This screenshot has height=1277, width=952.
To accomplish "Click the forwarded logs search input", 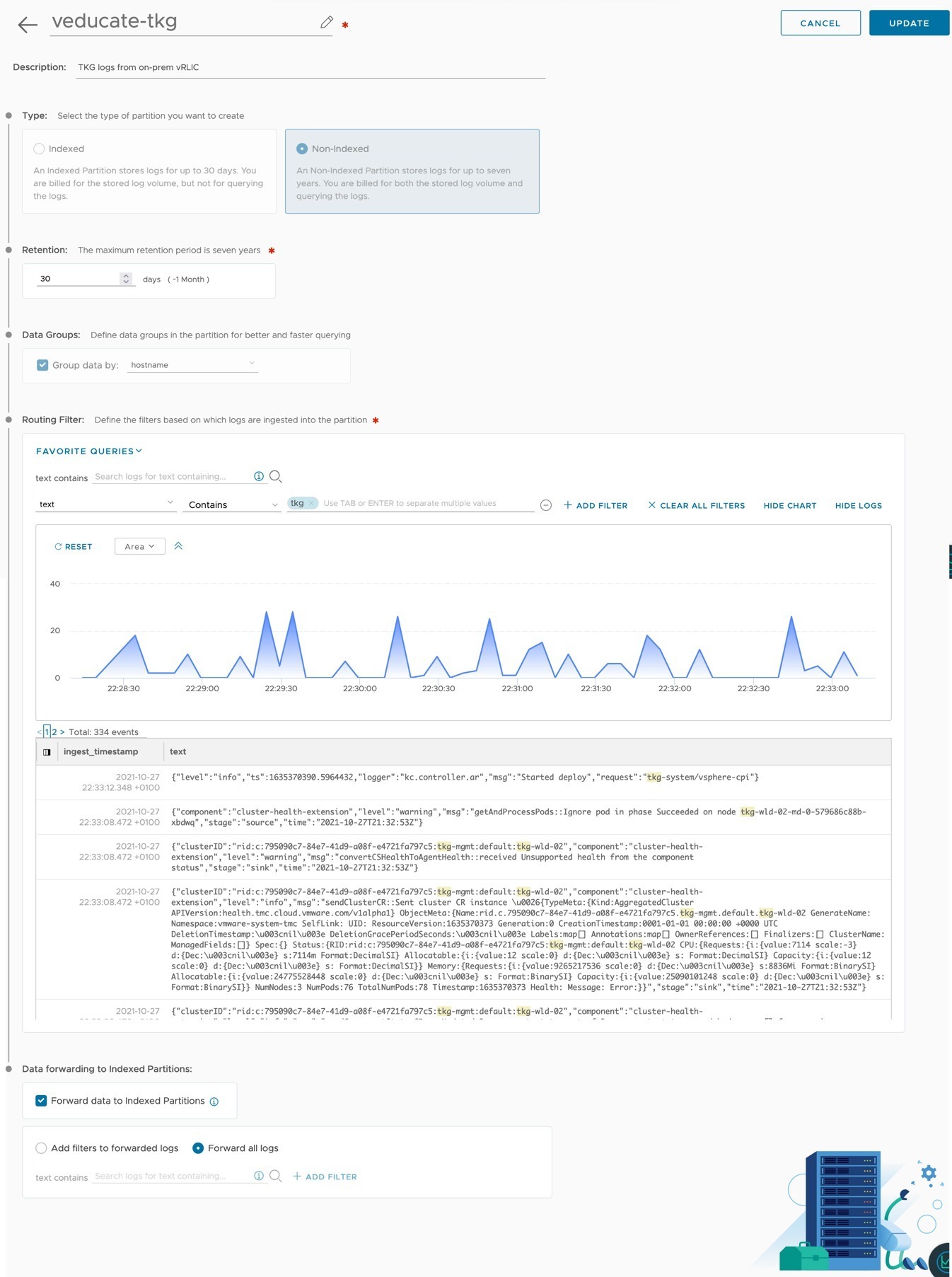I will click(172, 1176).
